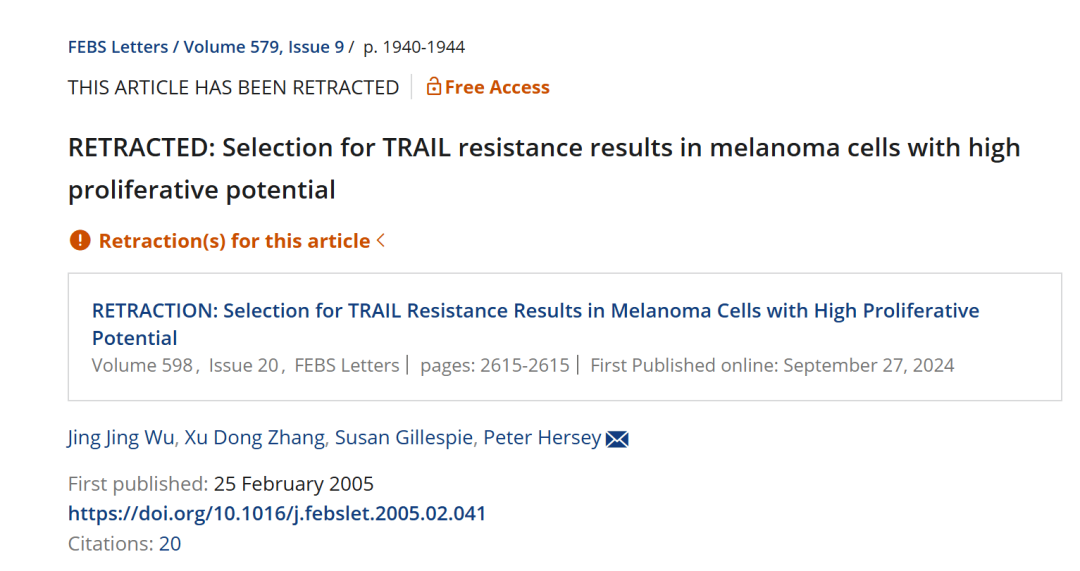Click the Retraction(s) for this article heading
Image resolution: width=1080 pixels, height=571 pixels.
(x=234, y=240)
